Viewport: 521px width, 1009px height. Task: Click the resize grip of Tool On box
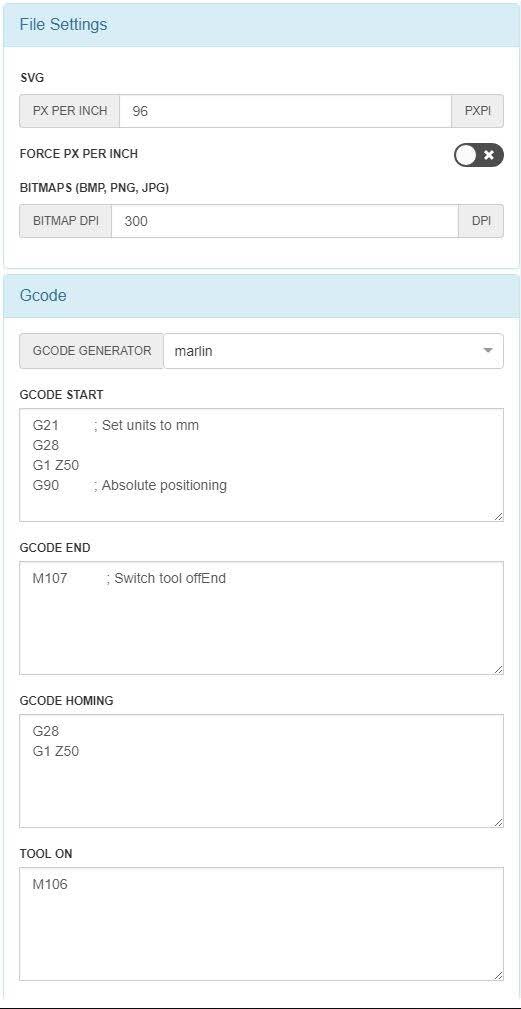click(x=498, y=976)
